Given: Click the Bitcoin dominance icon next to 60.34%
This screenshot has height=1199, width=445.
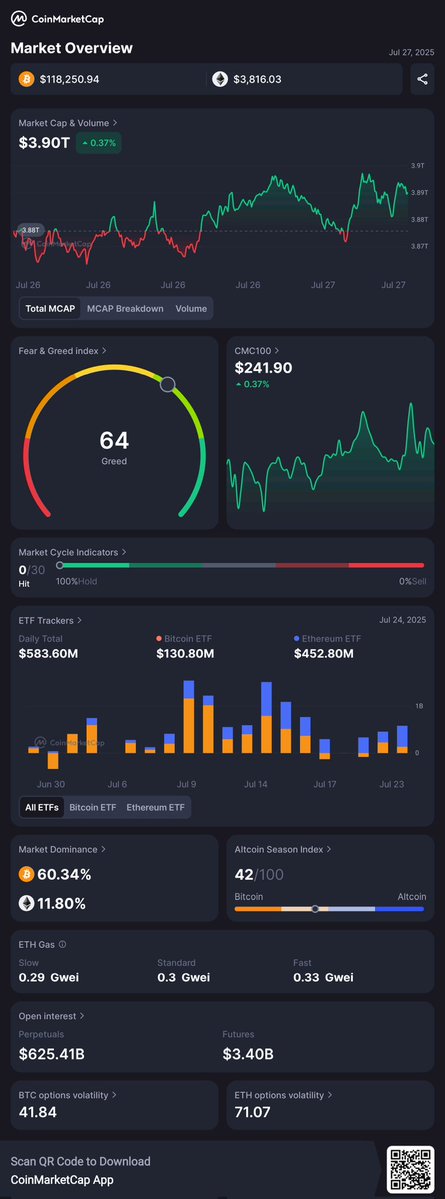Looking at the screenshot, I should coord(27,874).
